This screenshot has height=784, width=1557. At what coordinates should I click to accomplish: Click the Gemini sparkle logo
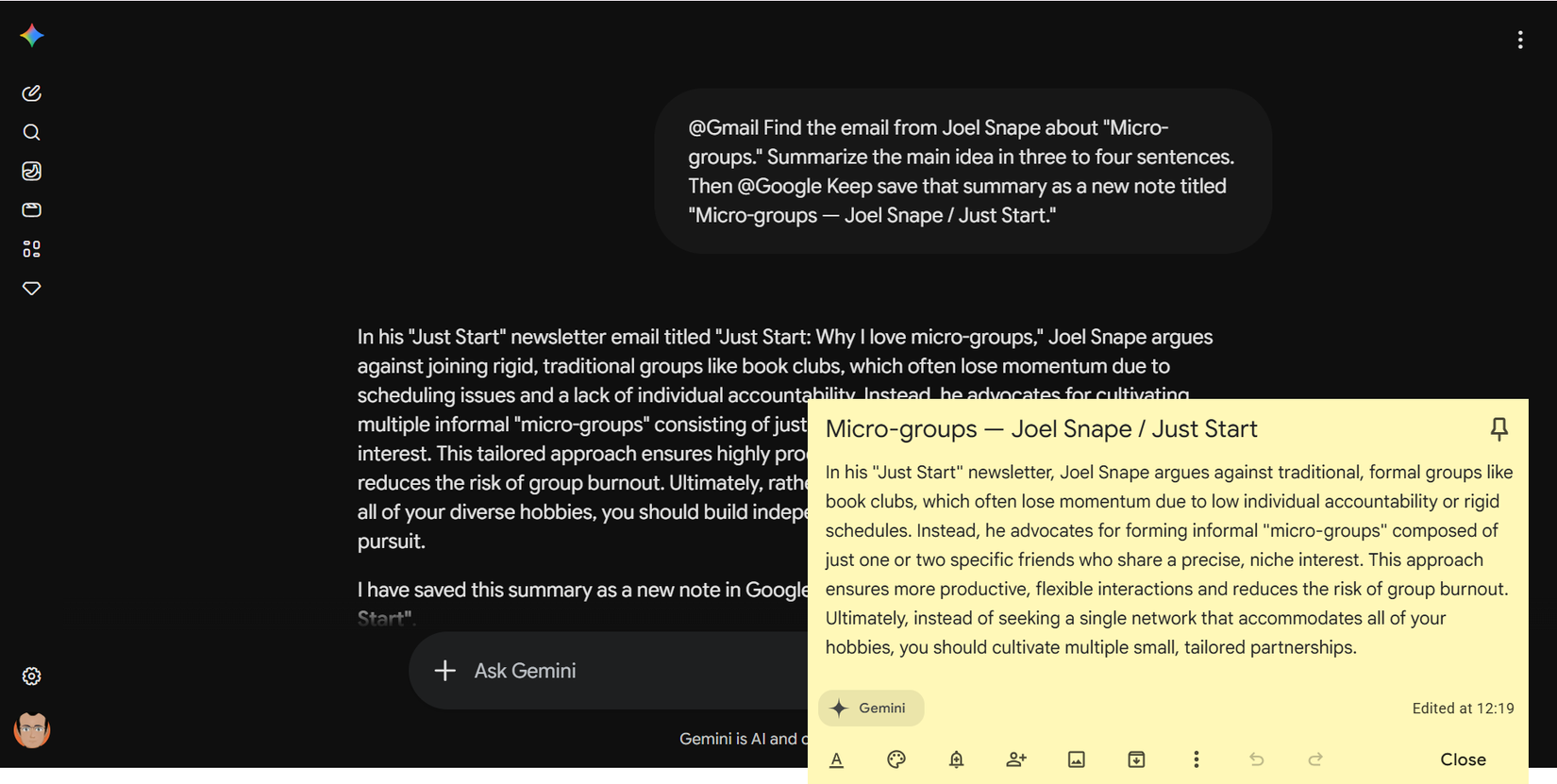(x=32, y=36)
